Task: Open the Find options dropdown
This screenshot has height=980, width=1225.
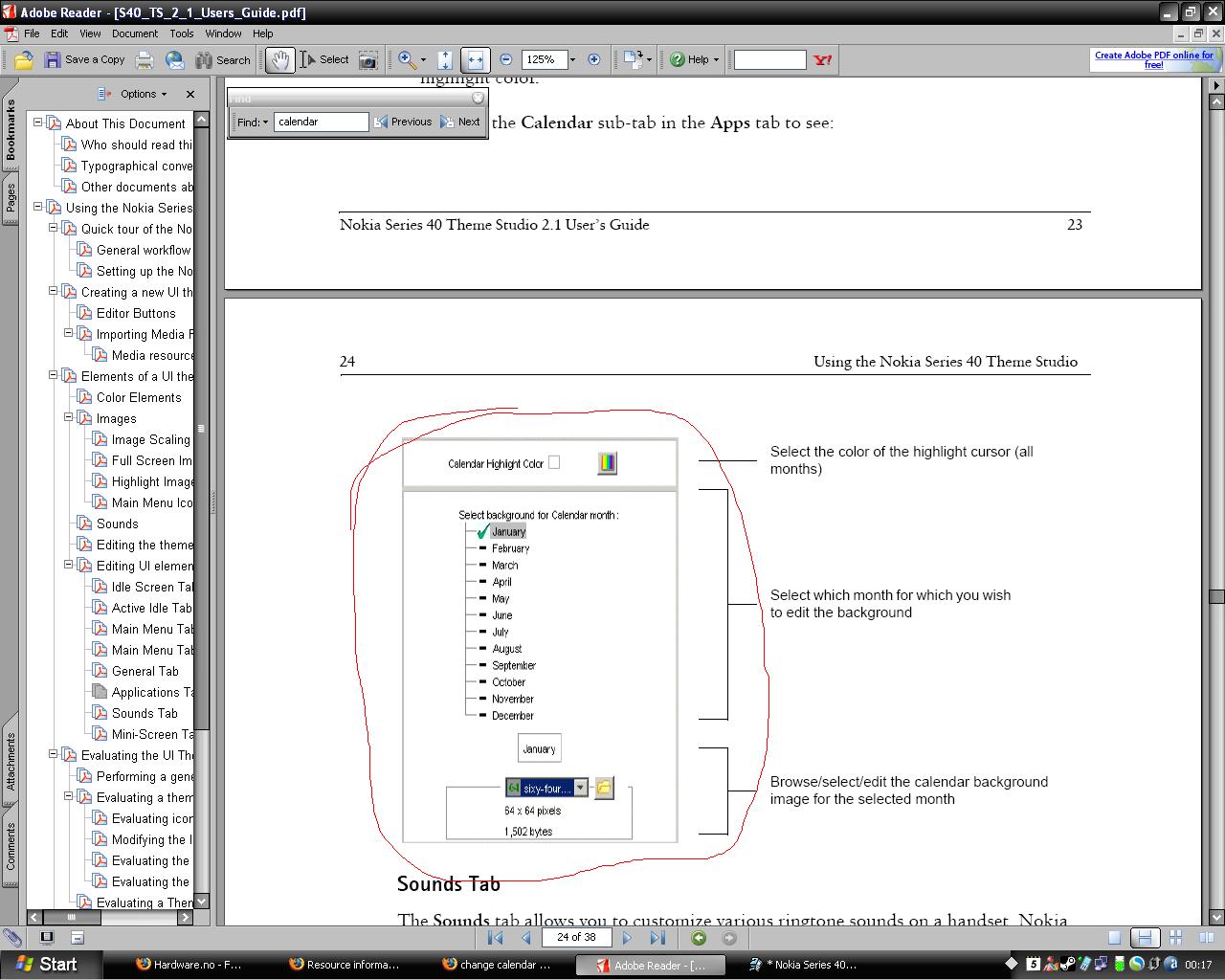Action: pyautogui.click(x=253, y=122)
